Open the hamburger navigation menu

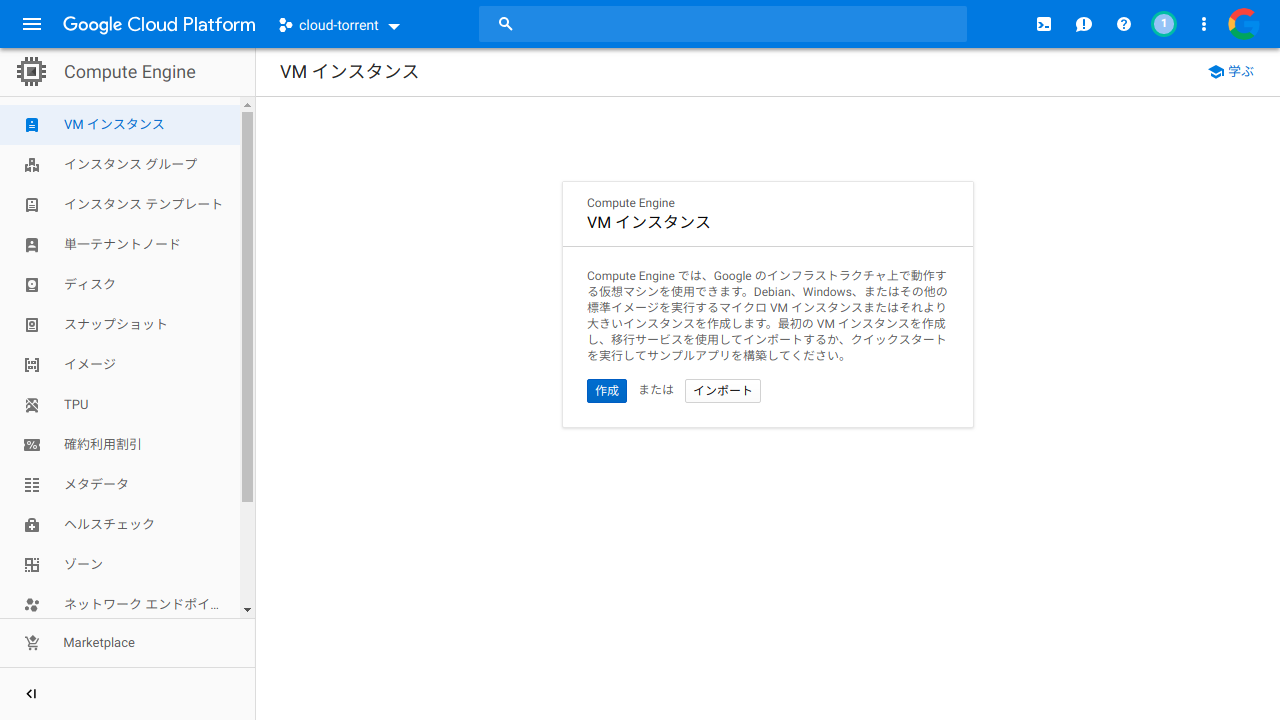point(32,24)
